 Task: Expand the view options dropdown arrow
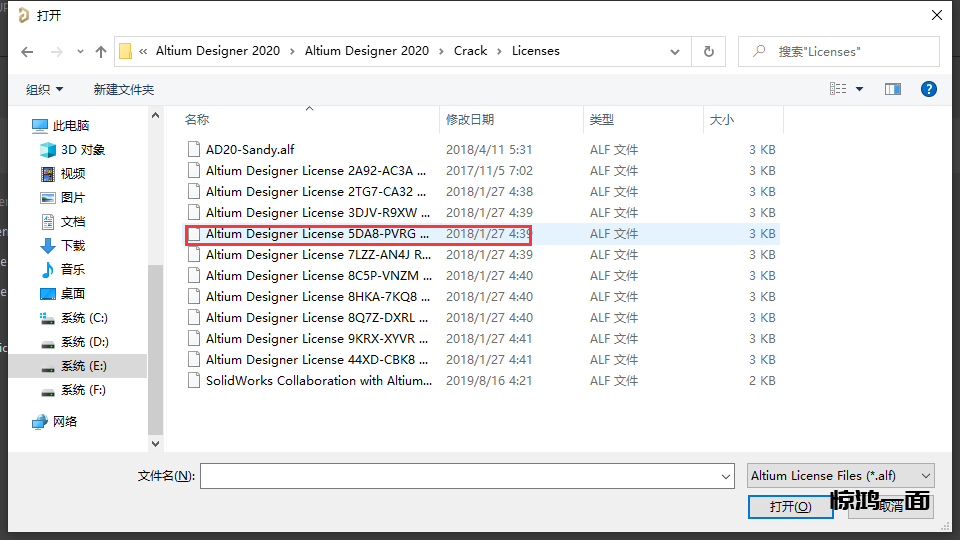tap(860, 89)
